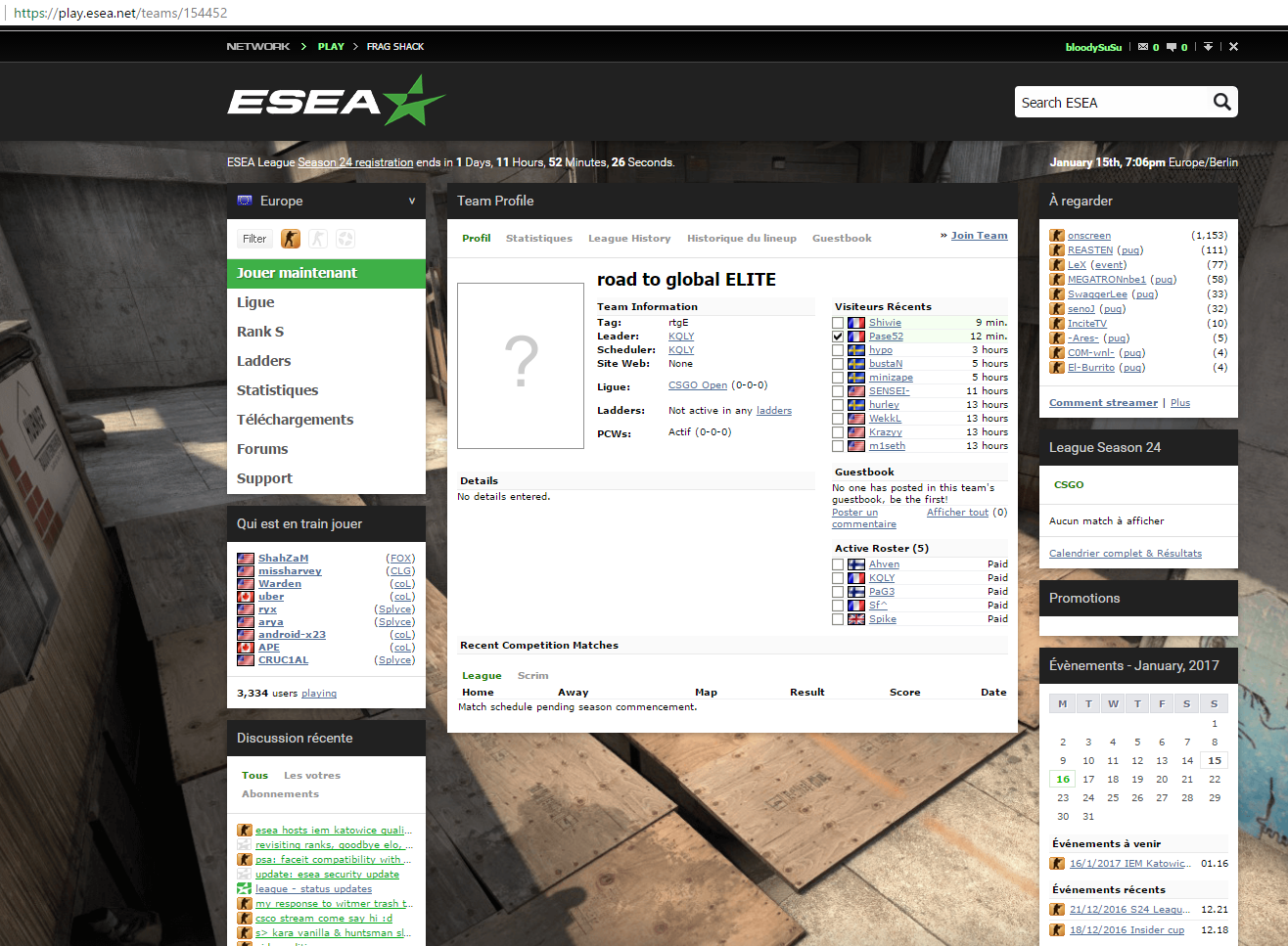Image resolution: width=1288 pixels, height=946 pixels.
Task: Check the box next to visitor minizape
Action: pyautogui.click(x=838, y=378)
